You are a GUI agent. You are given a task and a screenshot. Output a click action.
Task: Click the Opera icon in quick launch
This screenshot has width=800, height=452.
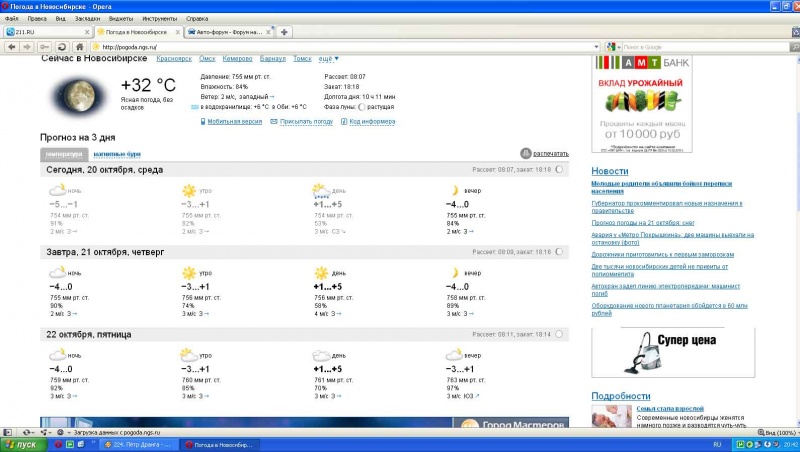[x=58, y=444]
